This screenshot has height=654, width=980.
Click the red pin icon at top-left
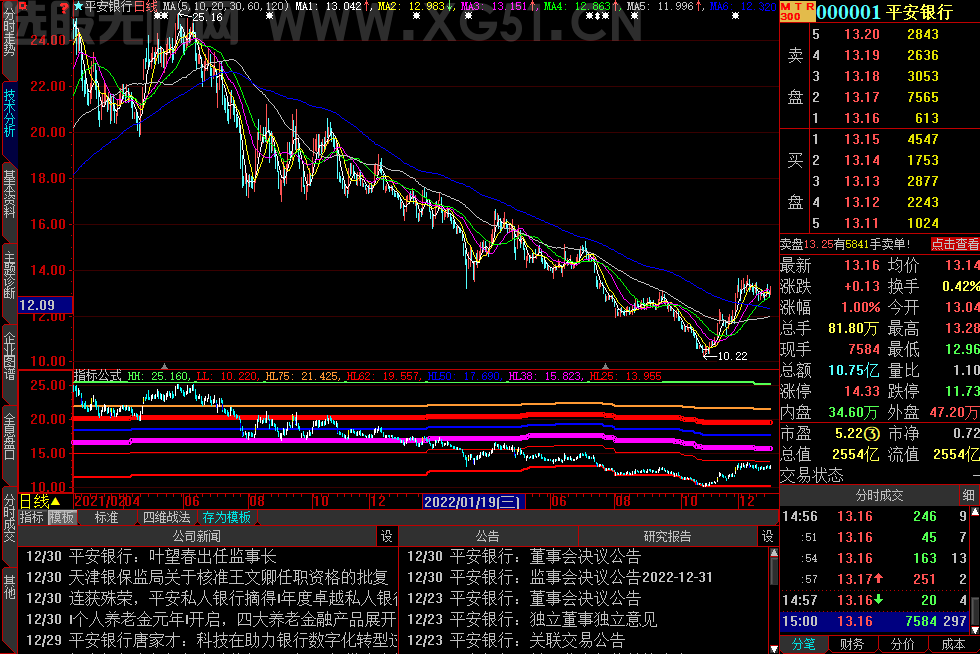point(22,7)
